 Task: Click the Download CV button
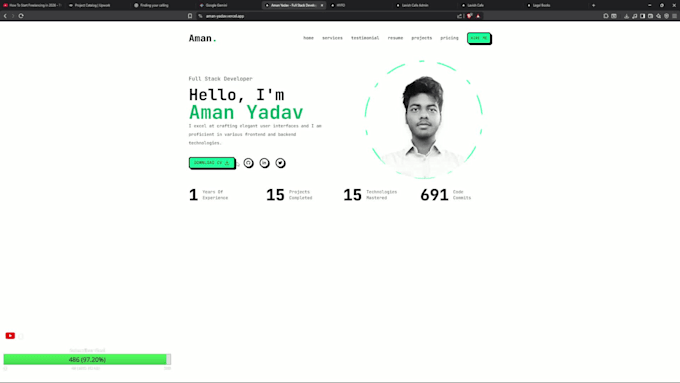pyautogui.click(x=212, y=163)
